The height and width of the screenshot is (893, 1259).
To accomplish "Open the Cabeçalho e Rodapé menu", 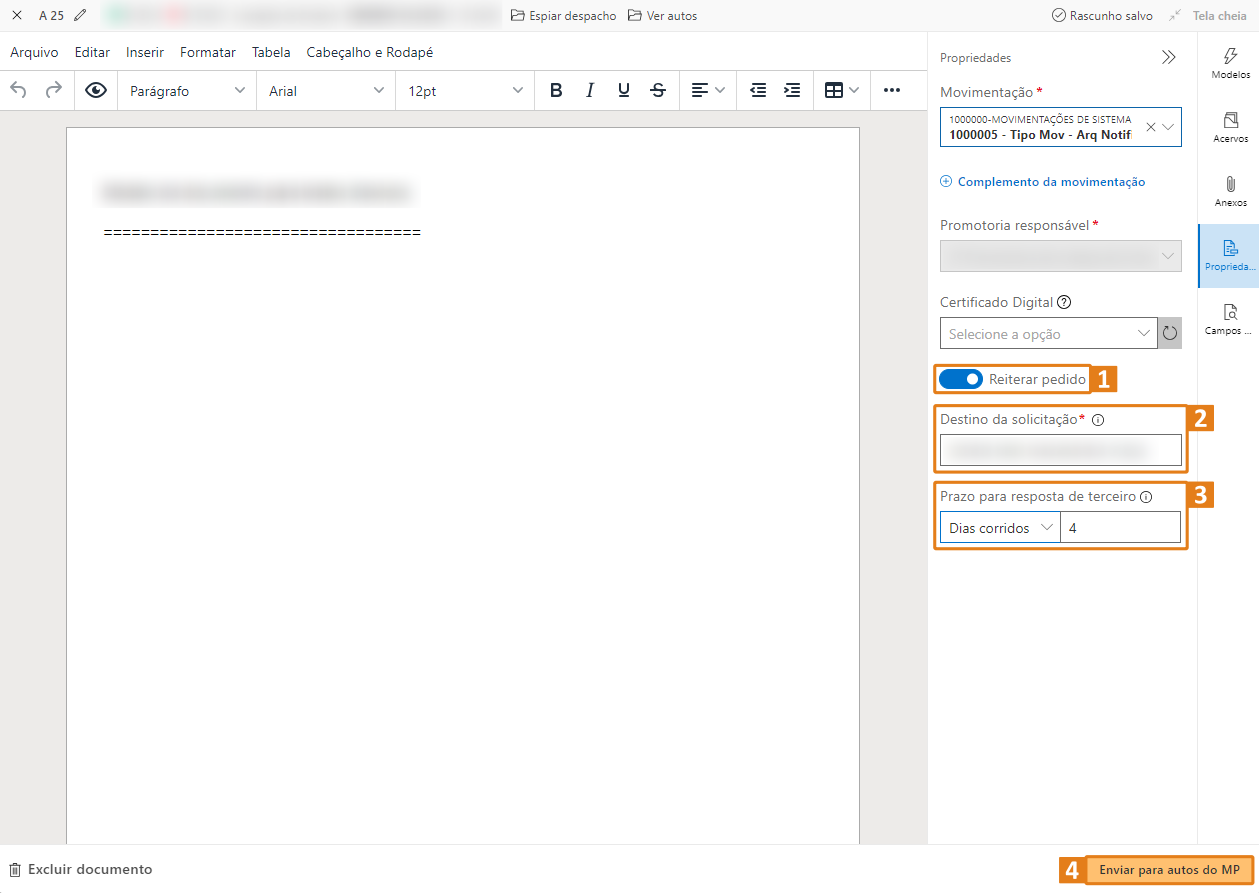I will coord(369,52).
